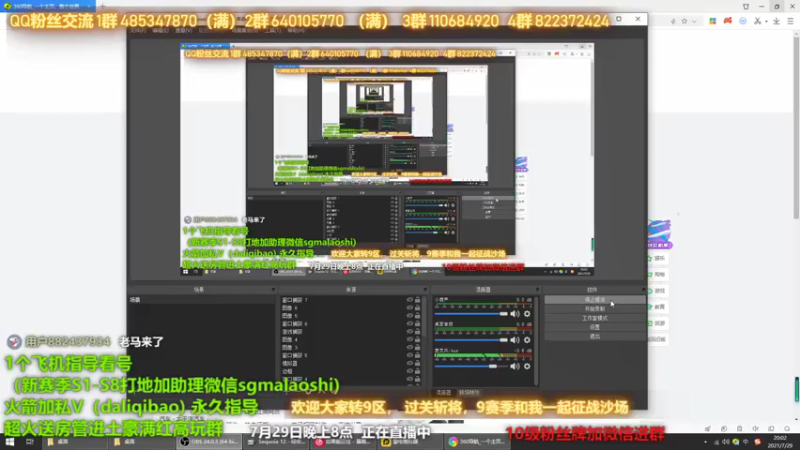
Task: Mute the first mixer channel speaker icon
Action: point(515,314)
